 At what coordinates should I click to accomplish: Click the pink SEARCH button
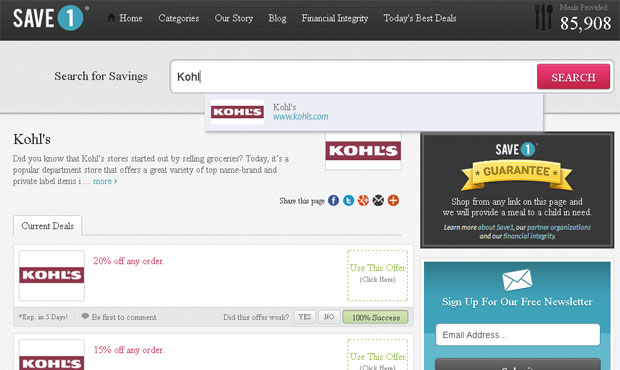tap(573, 77)
